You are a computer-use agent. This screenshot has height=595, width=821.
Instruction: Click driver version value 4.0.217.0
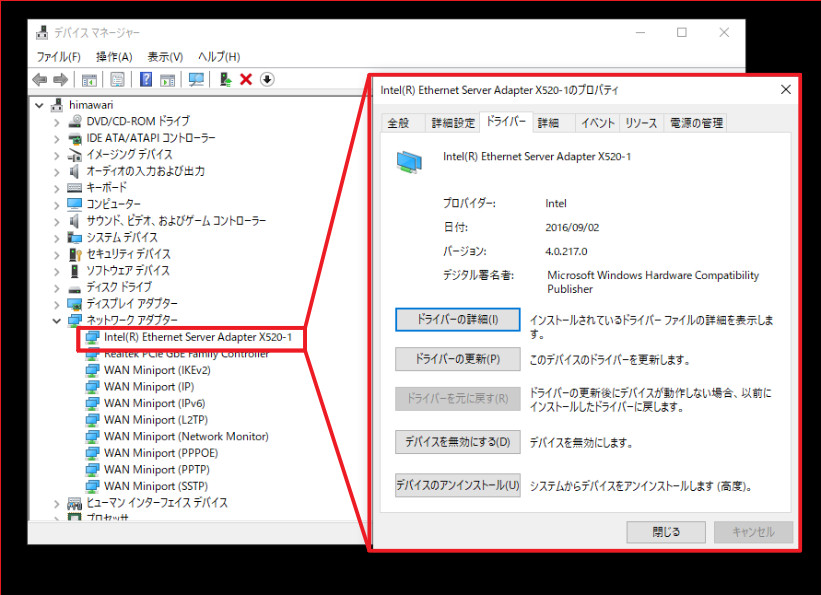pos(566,251)
